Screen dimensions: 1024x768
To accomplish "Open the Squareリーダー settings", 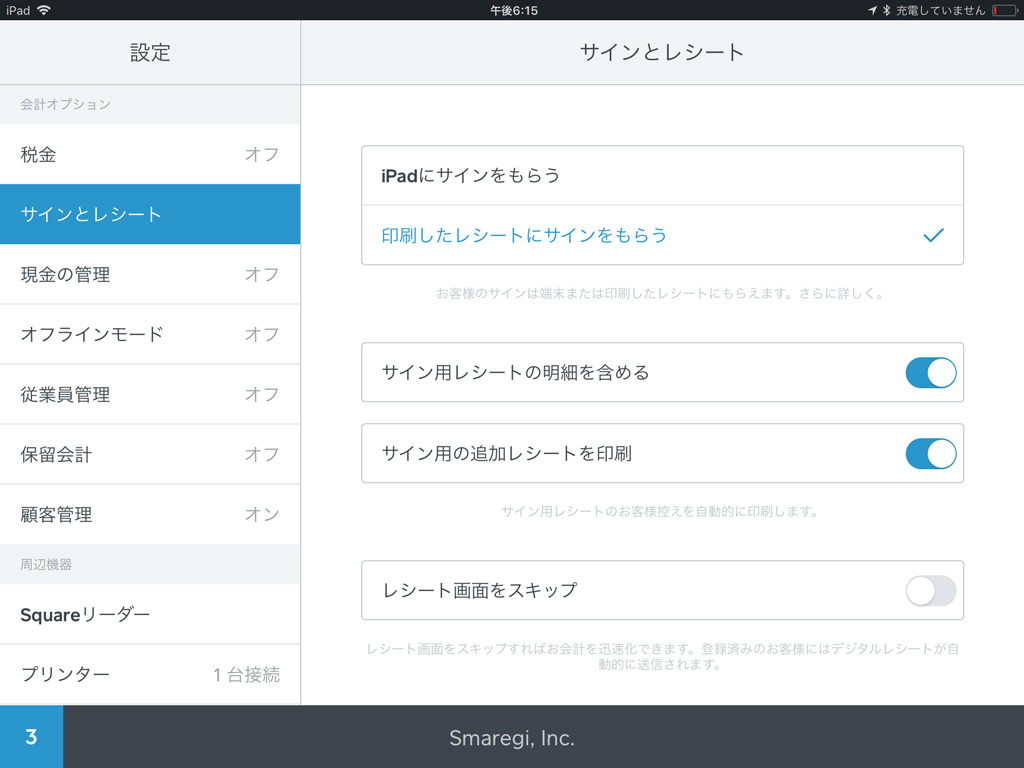I will pos(150,614).
